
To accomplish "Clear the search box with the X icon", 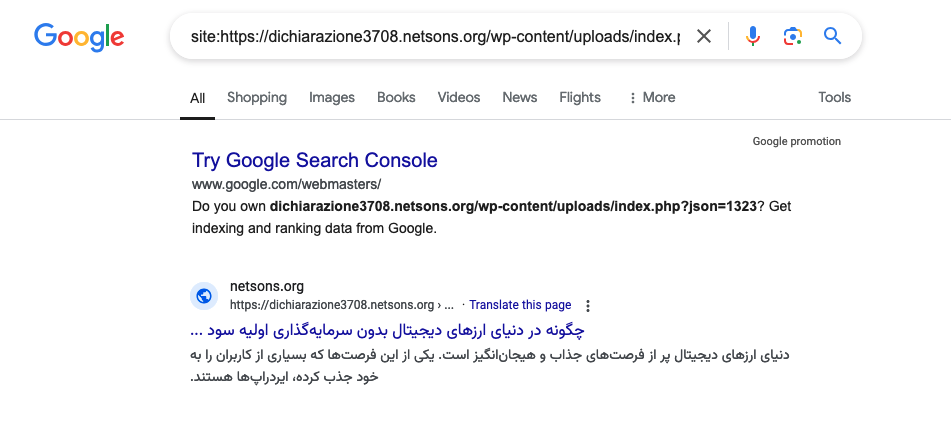I will point(704,37).
